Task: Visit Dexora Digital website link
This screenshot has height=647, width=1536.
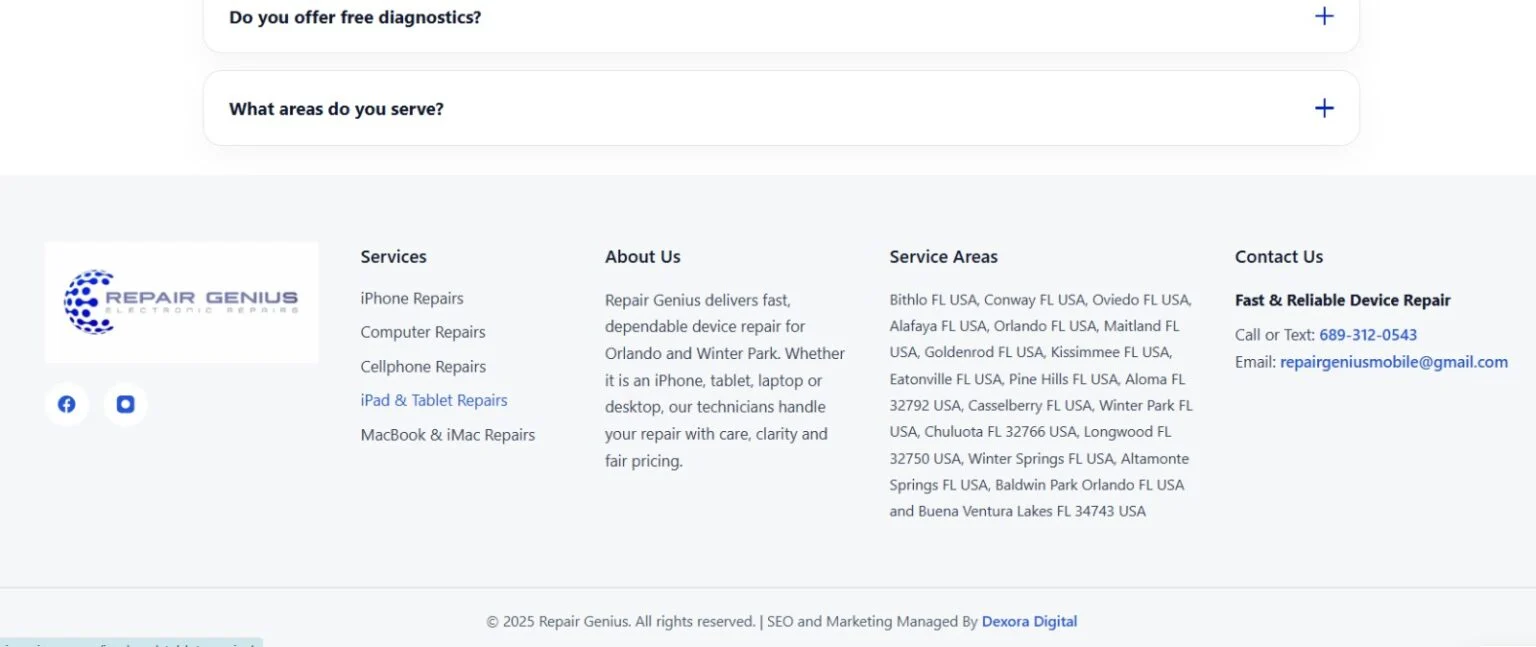Action: click(1029, 621)
